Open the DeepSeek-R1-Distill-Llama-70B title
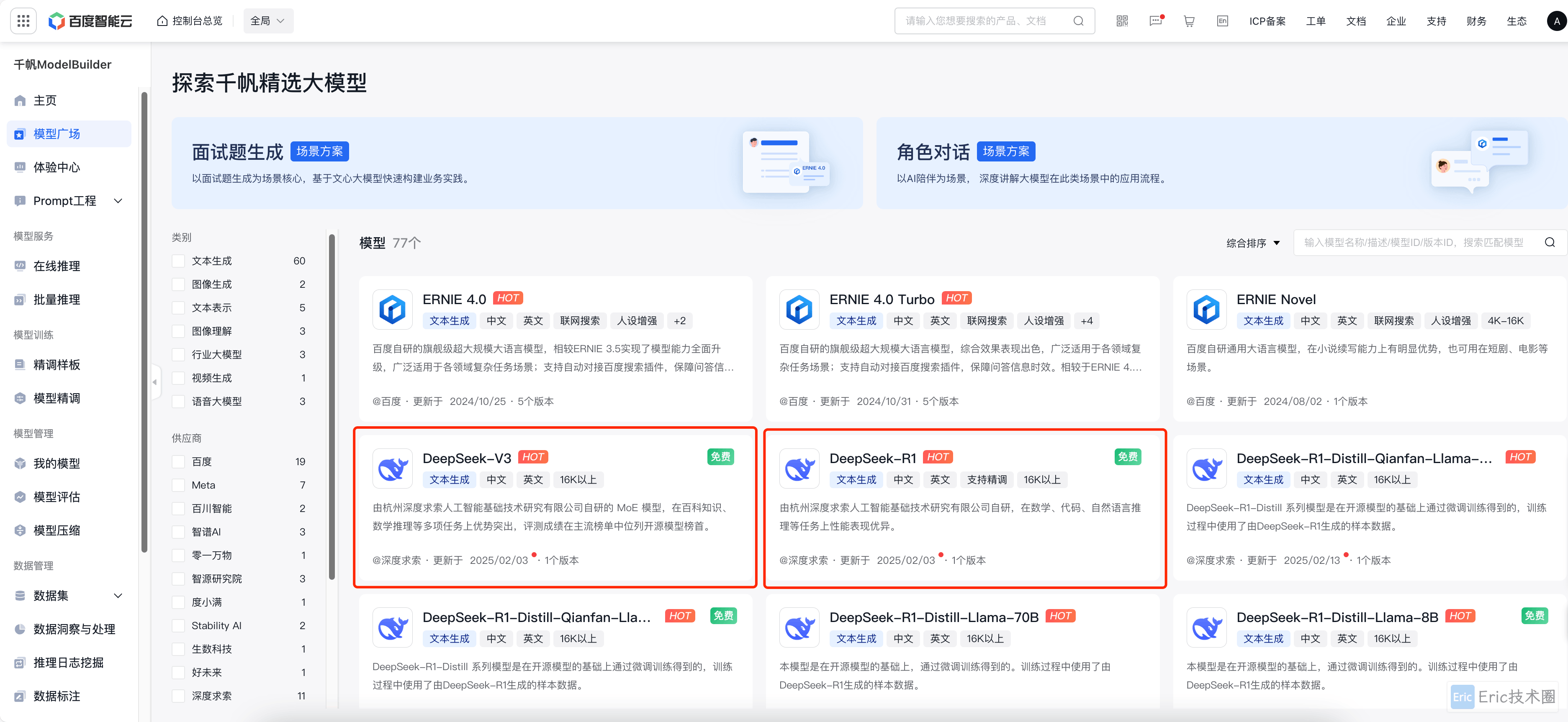The height and width of the screenshot is (722, 1568). [x=934, y=617]
